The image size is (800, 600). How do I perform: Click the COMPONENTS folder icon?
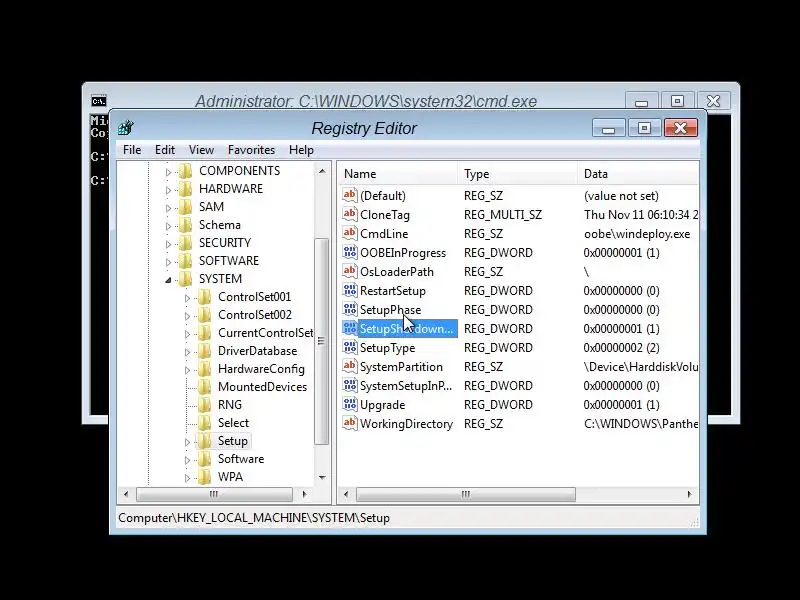pyautogui.click(x=186, y=171)
